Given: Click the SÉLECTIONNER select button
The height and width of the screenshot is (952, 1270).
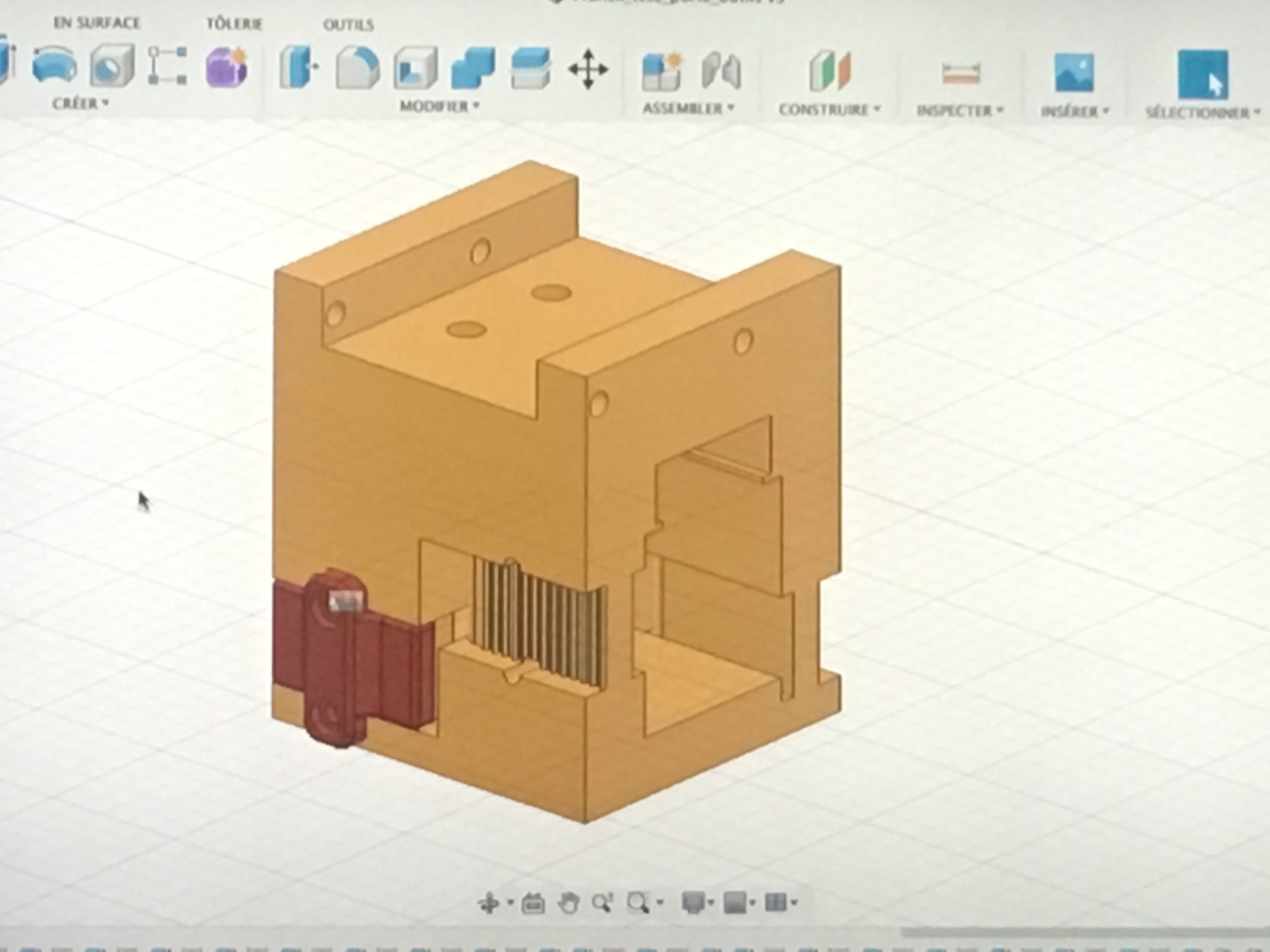Looking at the screenshot, I should coord(1203,75).
